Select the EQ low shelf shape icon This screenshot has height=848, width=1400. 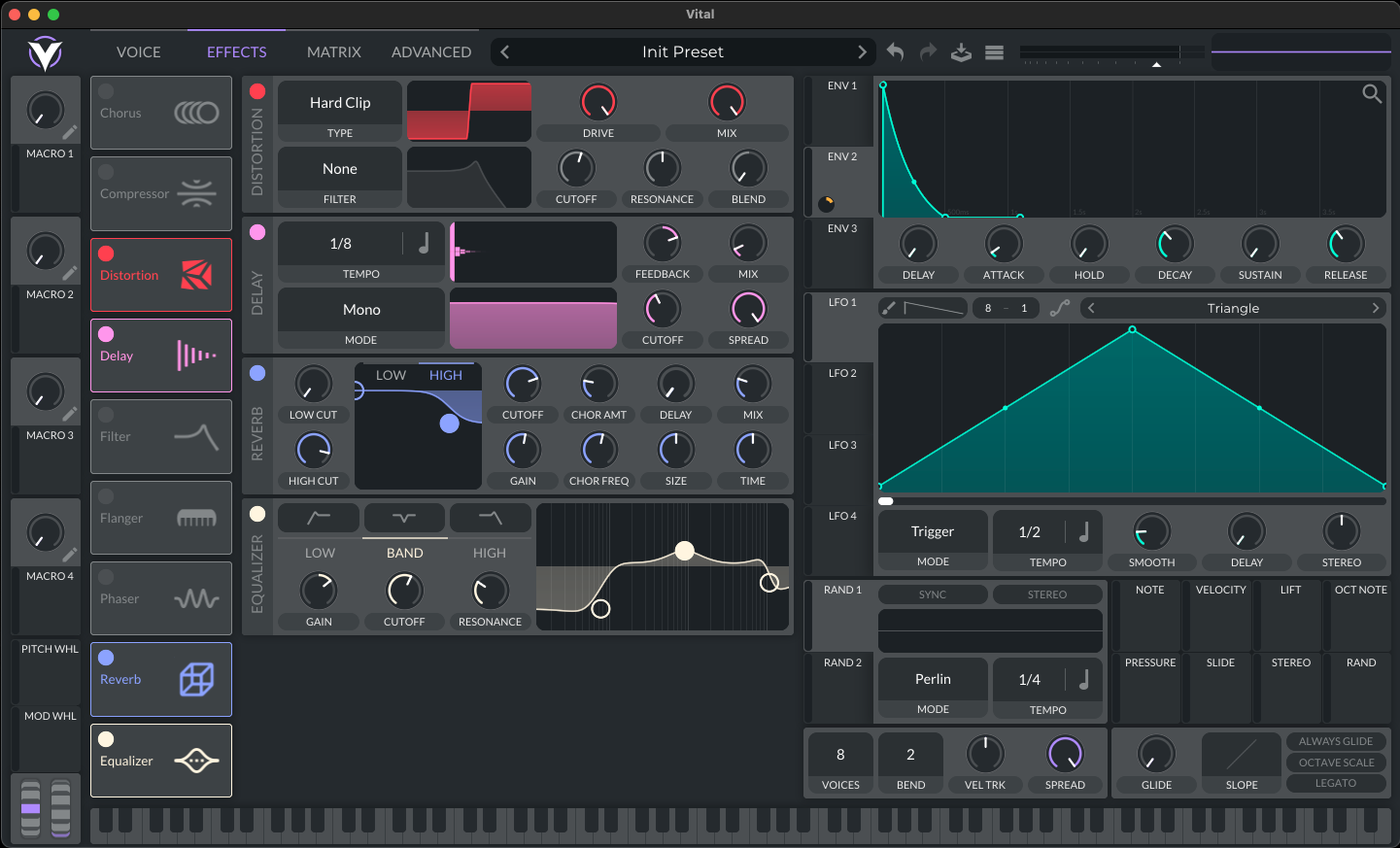coord(319,518)
